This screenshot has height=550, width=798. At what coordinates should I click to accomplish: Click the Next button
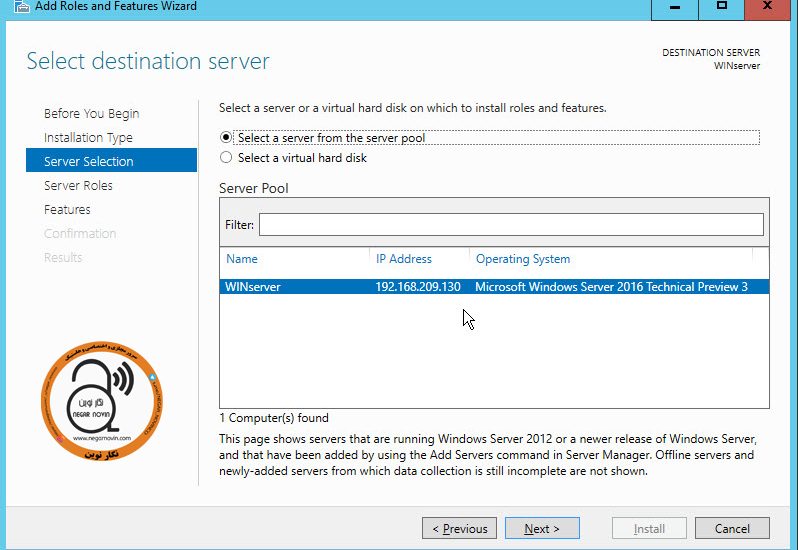pyautogui.click(x=542, y=529)
